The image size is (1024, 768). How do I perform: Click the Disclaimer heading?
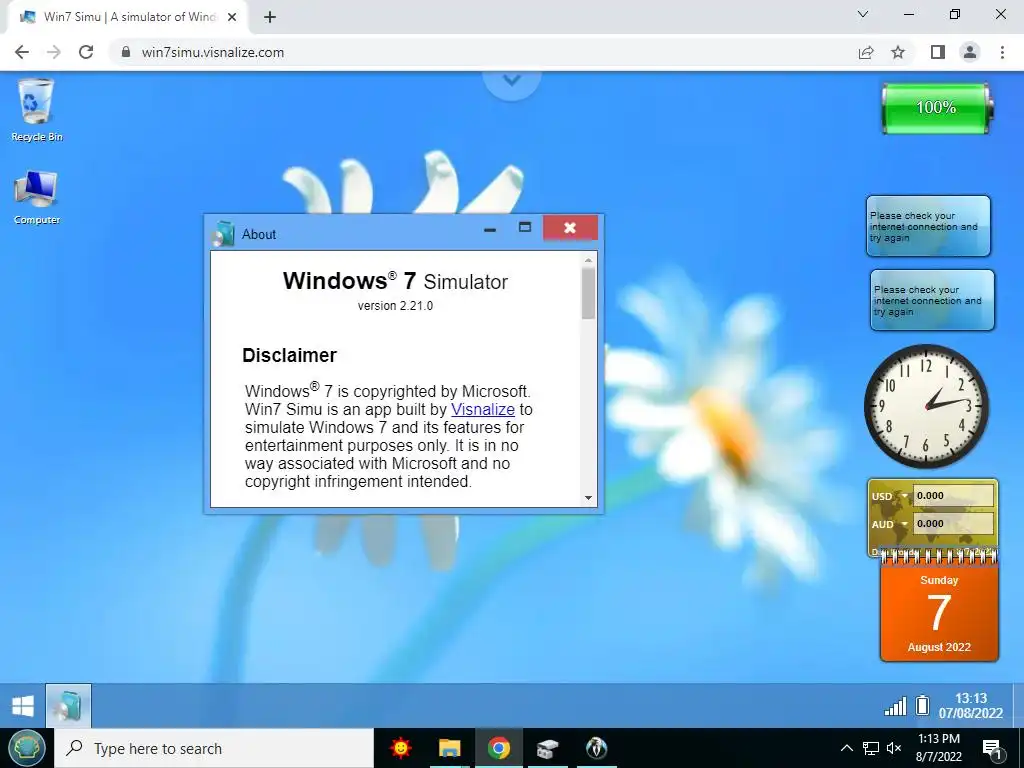[289, 355]
